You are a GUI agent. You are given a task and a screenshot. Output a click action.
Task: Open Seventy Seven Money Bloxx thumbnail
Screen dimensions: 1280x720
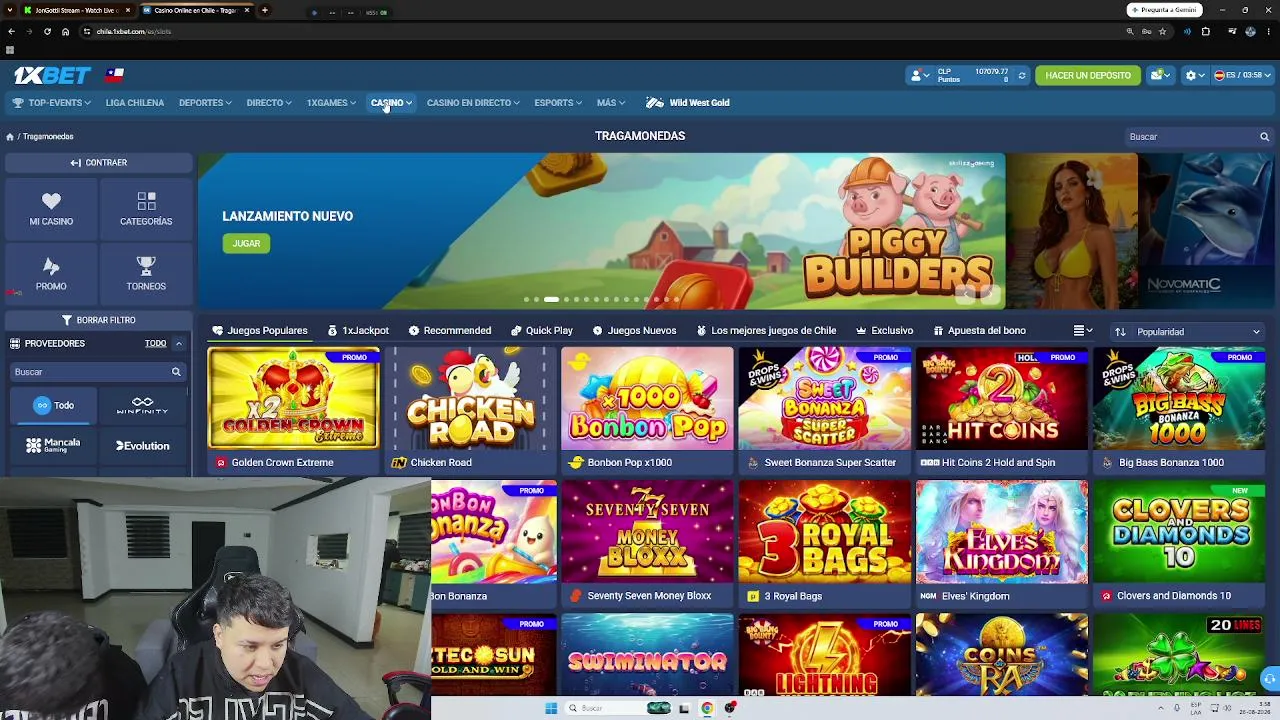point(647,532)
